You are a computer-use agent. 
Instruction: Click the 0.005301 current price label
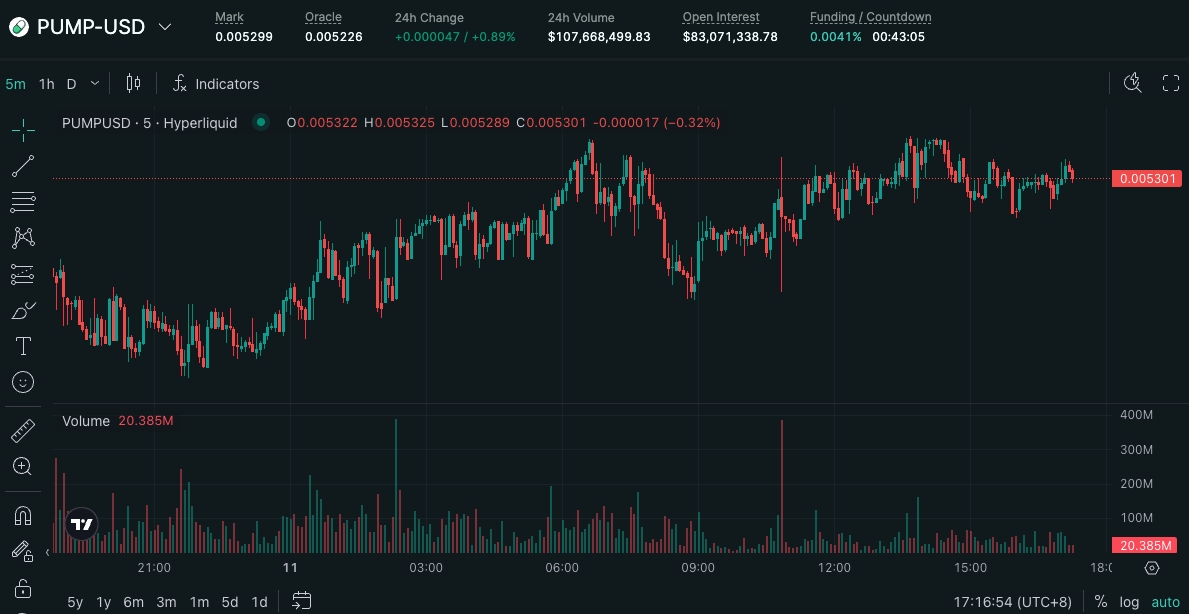tap(1147, 179)
